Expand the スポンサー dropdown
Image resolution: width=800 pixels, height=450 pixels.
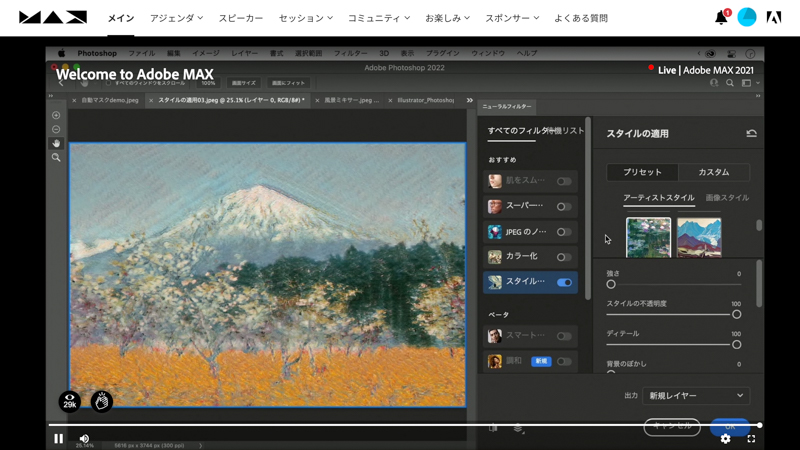512,18
